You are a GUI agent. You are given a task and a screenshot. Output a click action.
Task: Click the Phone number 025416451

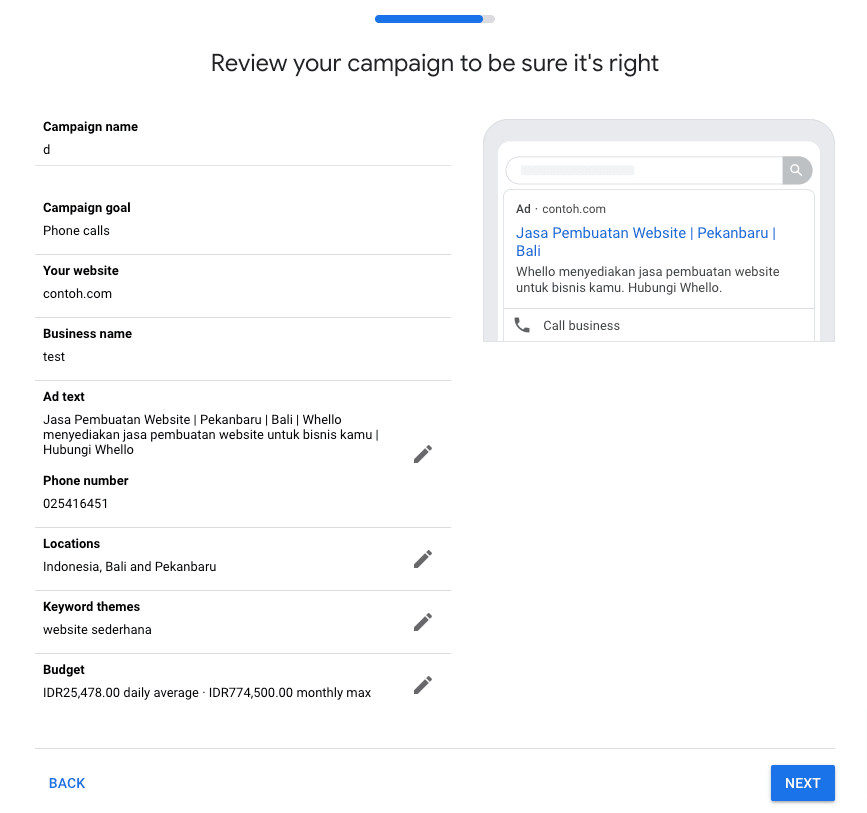(x=75, y=504)
